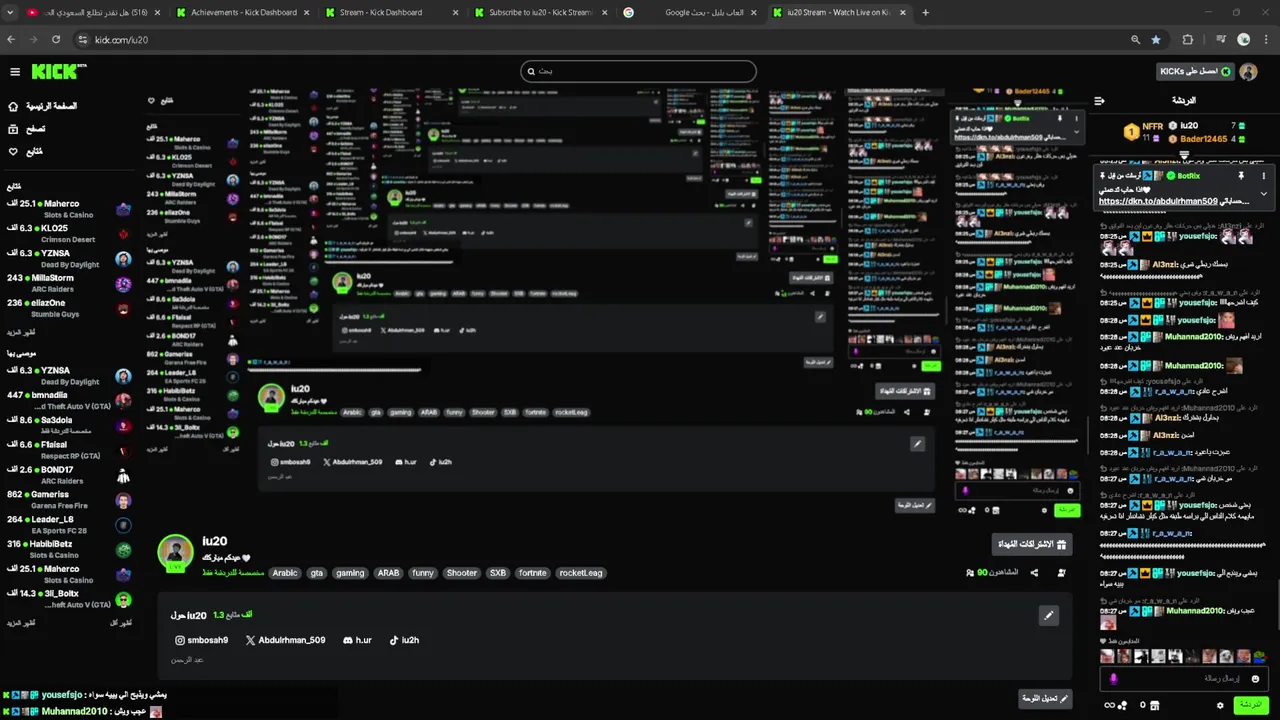The width and height of the screenshot is (1280, 720).
Task: Click the search bar
Action: (x=638, y=71)
